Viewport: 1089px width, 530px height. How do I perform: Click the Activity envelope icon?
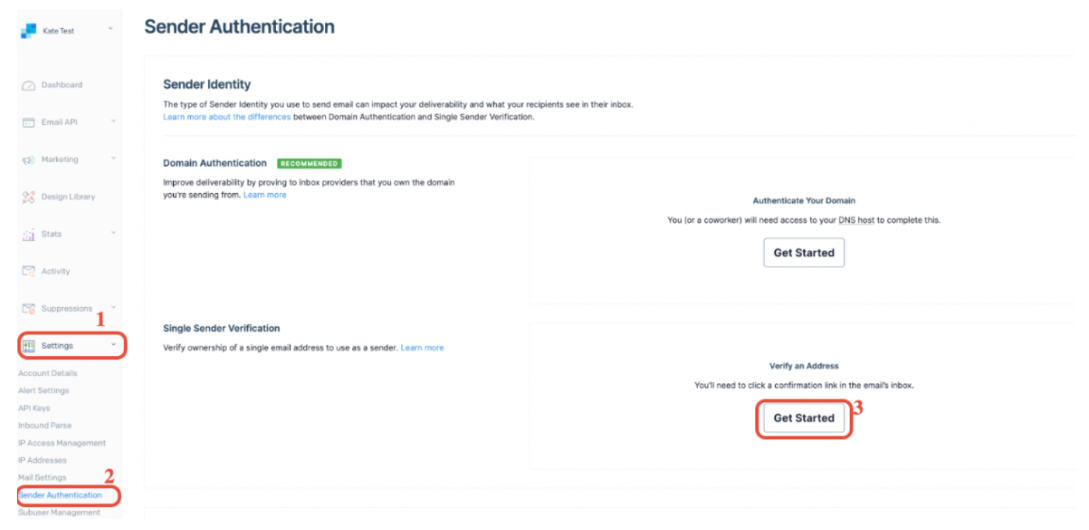coord(29,271)
